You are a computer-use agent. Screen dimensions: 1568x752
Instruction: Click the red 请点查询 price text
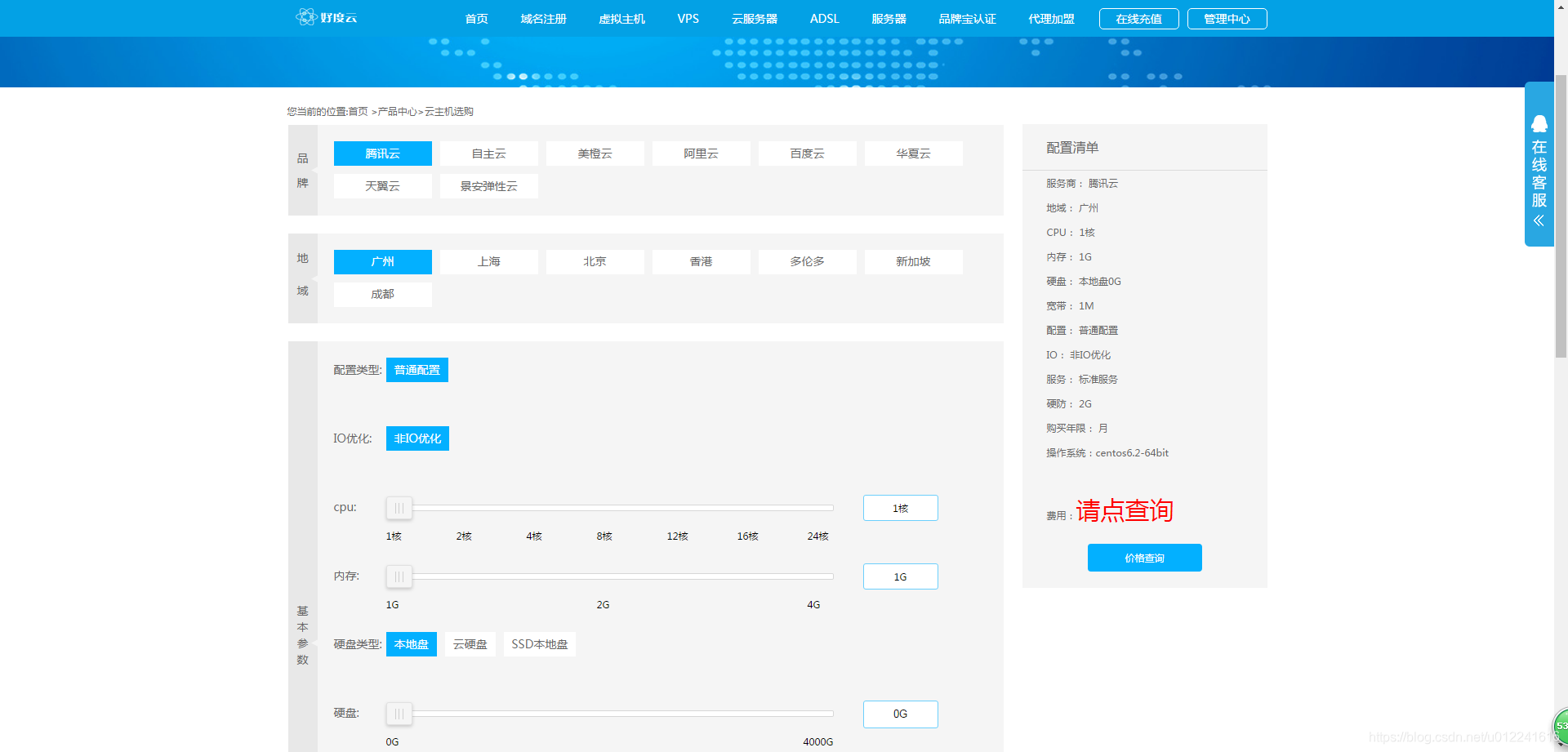click(x=1125, y=511)
